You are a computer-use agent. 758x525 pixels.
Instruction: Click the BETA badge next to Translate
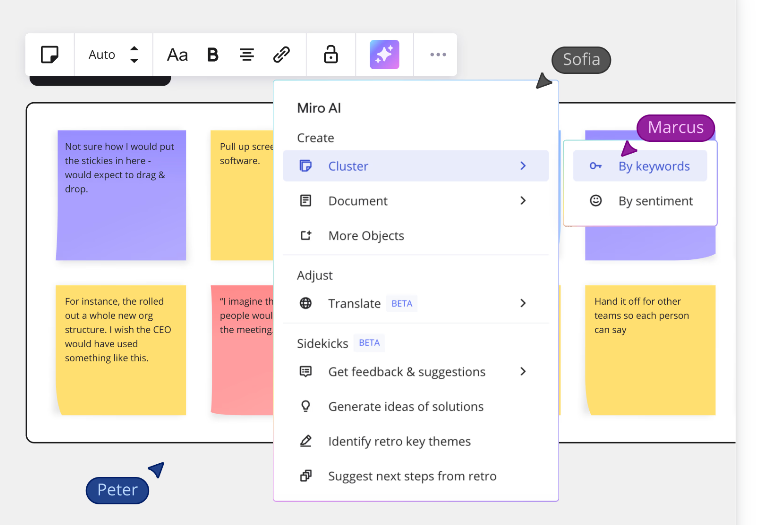[402, 304]
